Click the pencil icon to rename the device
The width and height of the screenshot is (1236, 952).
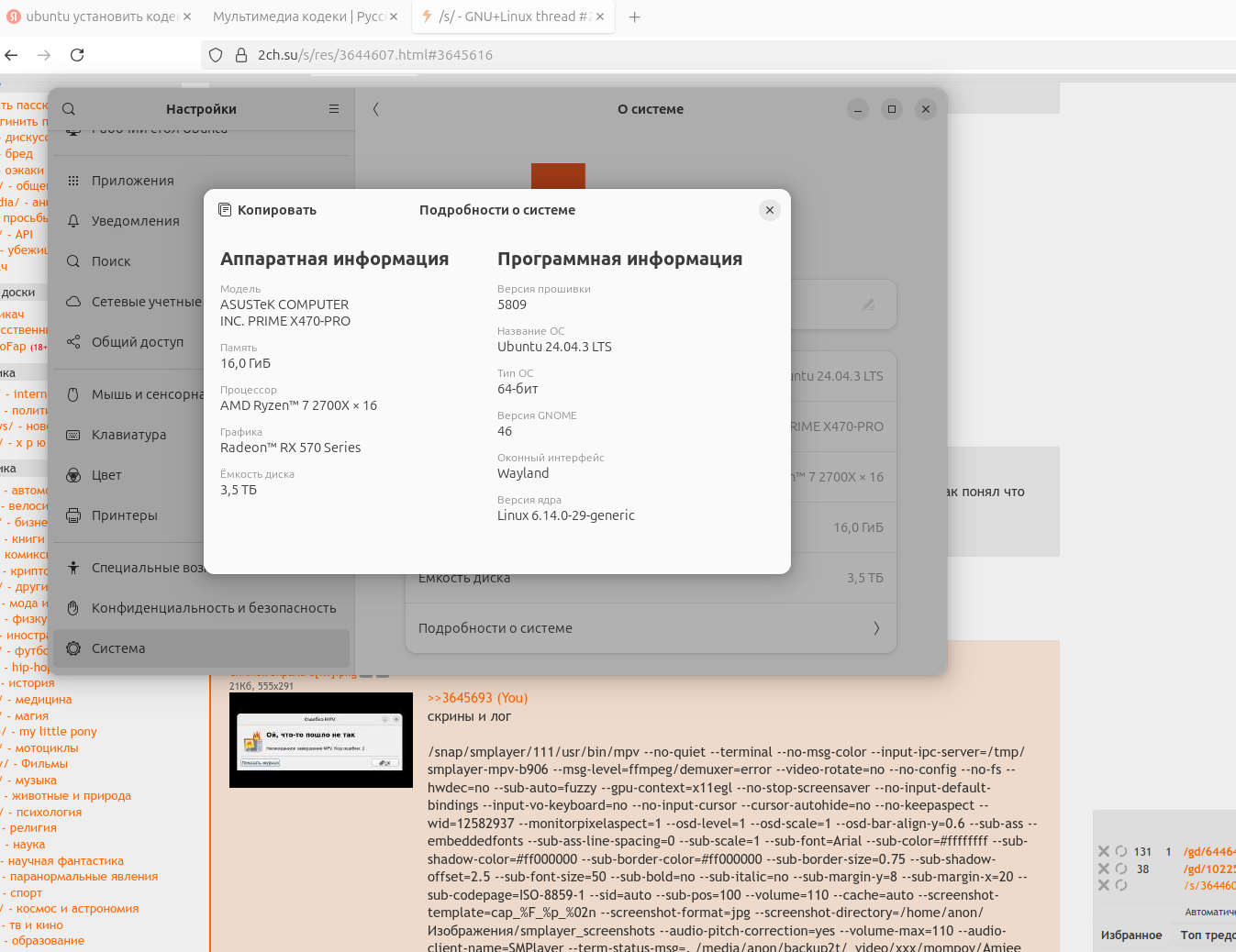(x=868, y=304)
